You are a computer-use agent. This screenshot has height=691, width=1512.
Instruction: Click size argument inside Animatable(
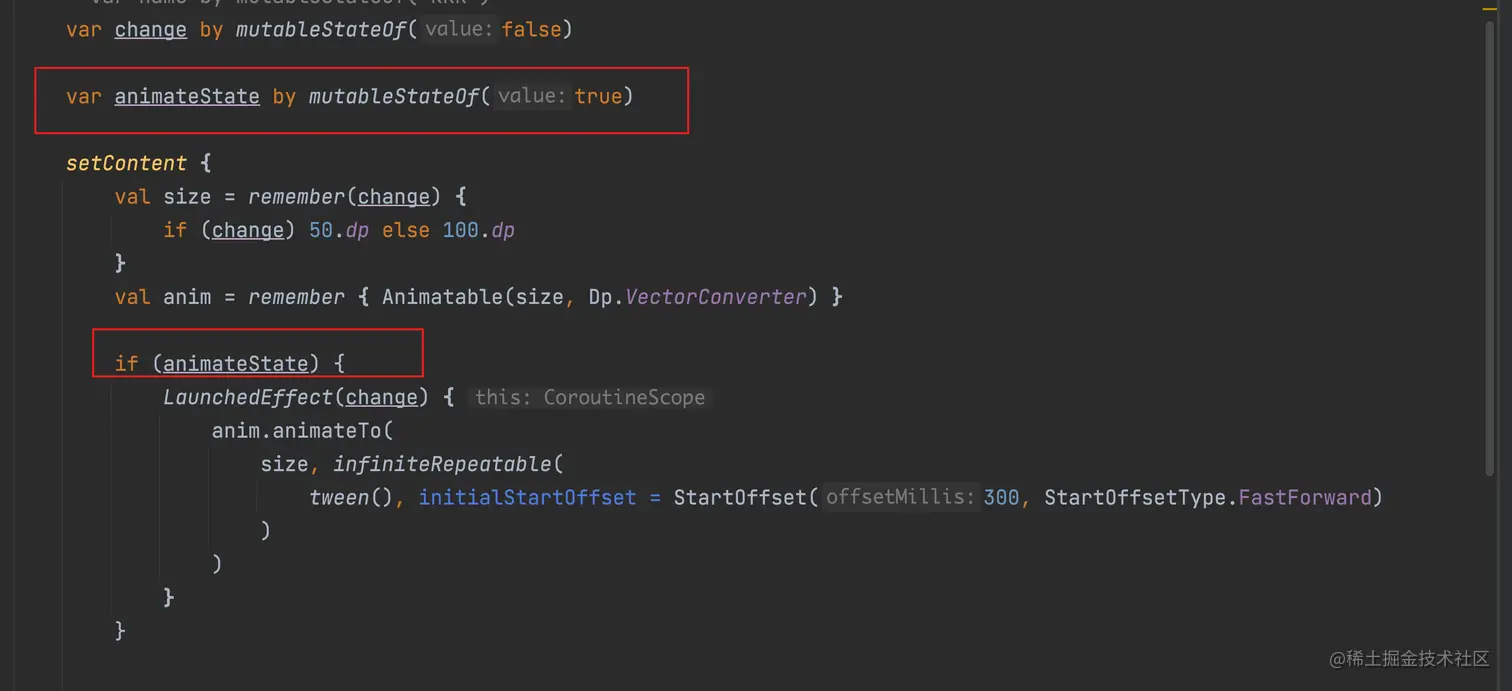(539, 296)
